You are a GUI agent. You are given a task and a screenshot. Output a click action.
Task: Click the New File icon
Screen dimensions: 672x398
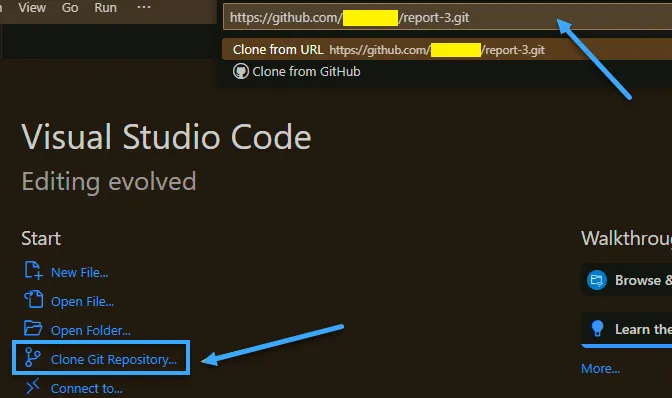point(33,271)
